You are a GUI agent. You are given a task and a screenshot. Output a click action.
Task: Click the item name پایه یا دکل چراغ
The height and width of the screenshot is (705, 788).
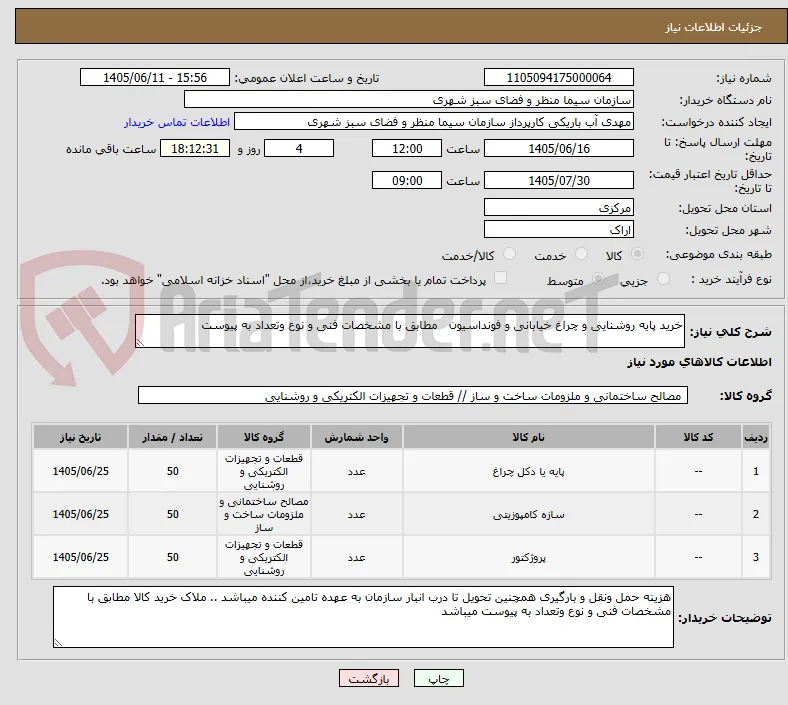(x=528, y=471)
